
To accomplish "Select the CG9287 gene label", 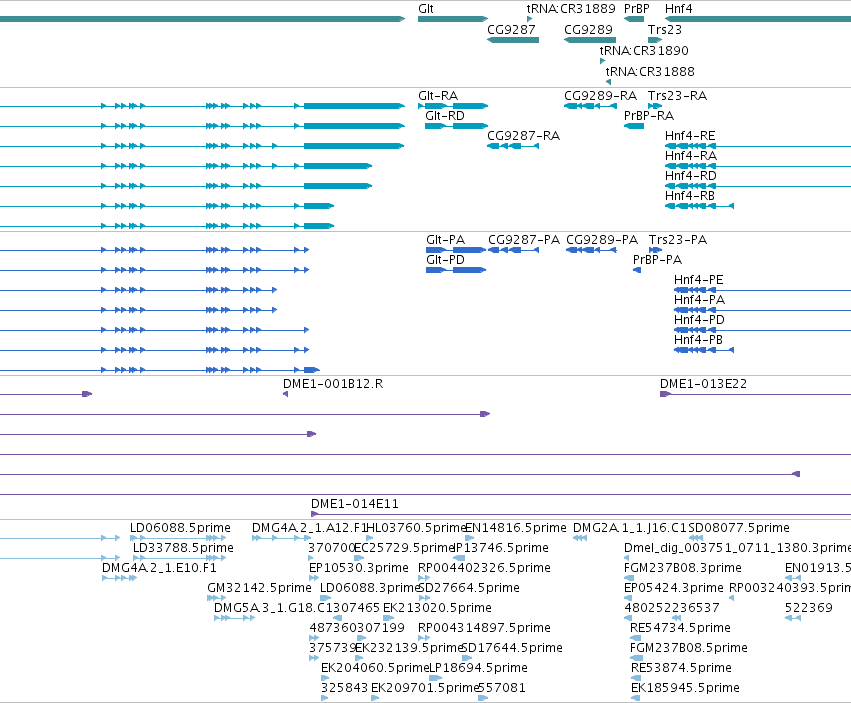I will pos(511,29).
